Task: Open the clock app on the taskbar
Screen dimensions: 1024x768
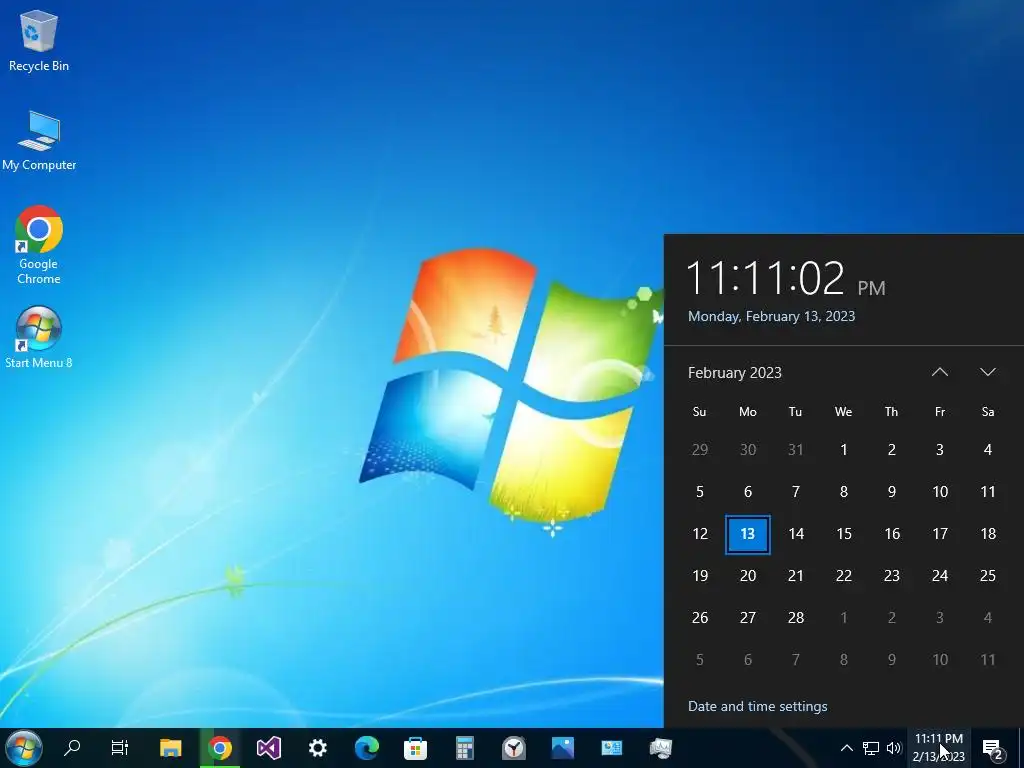Action: tap(514, 748)
